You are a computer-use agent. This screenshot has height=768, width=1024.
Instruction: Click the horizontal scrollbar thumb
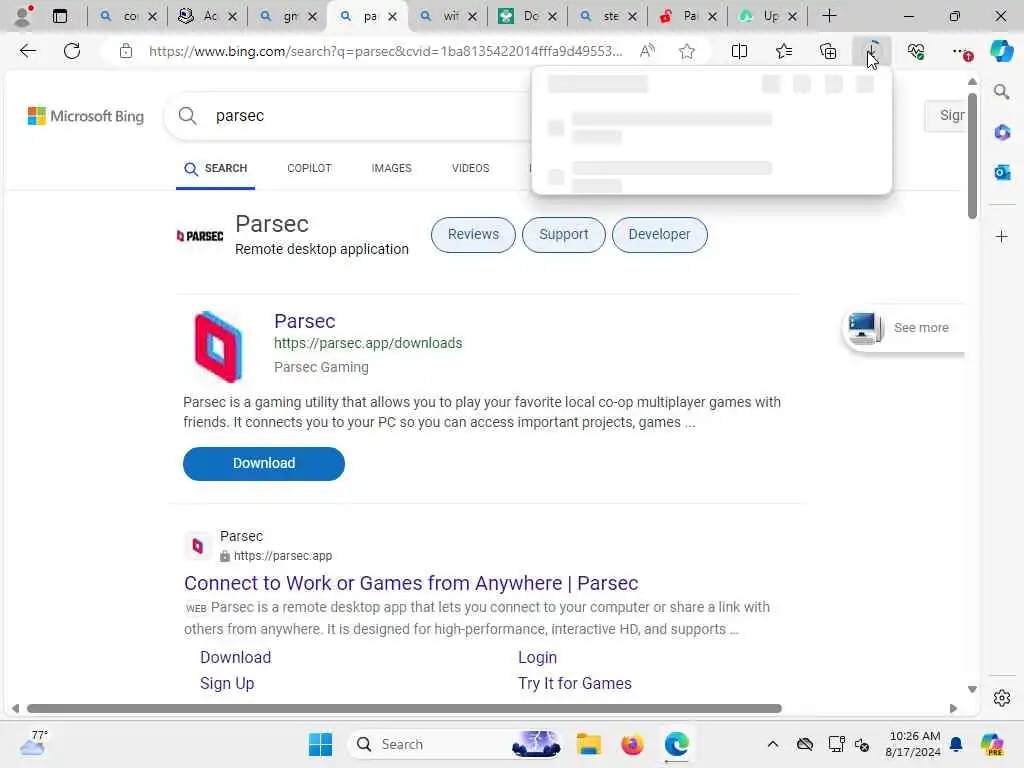click(x=404, y=708)
